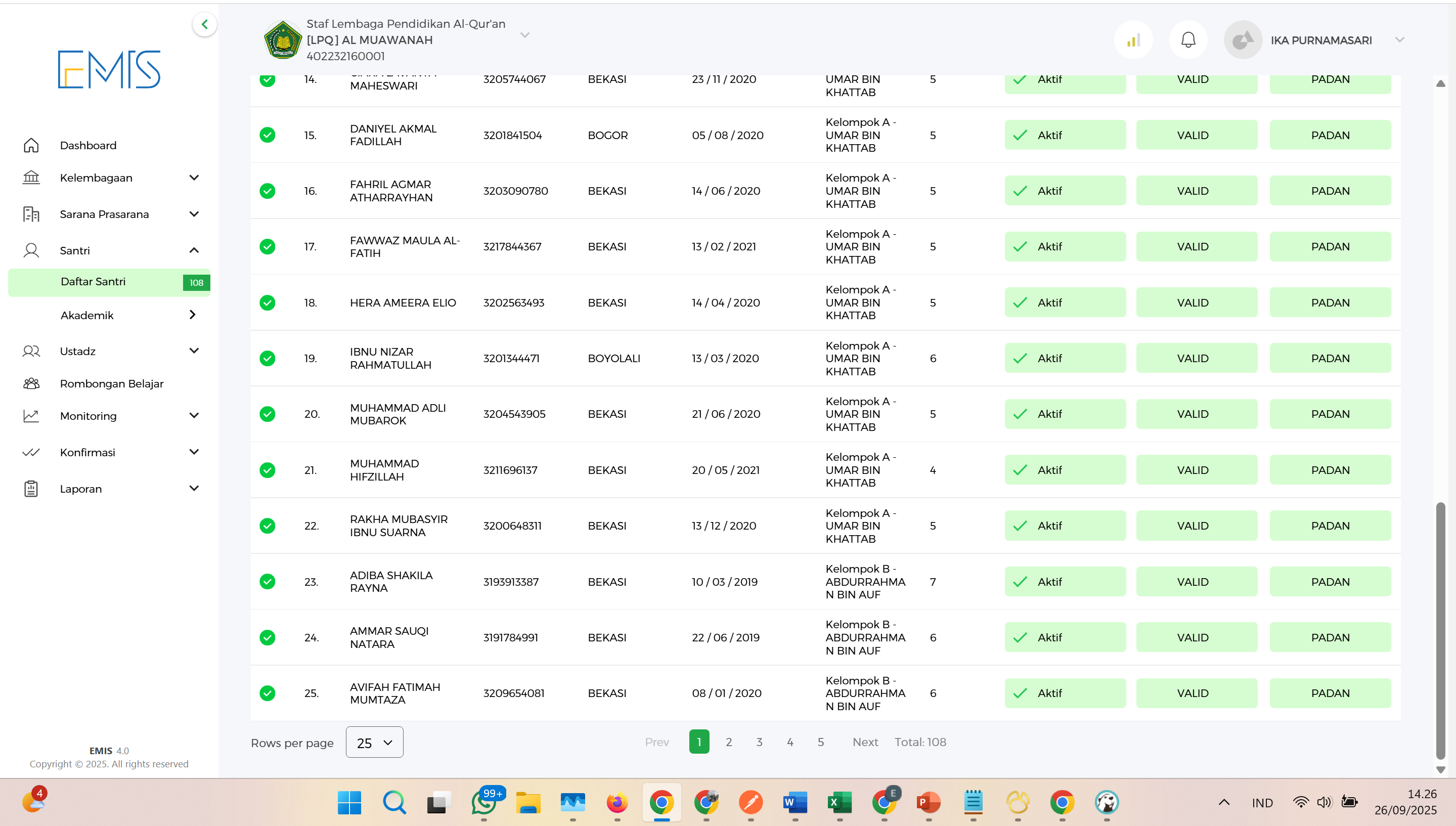Image resolution: width=1456 pixels, height=826 pixels.
Task: Click the Dashboard home icon
Action: pos(31,145)
